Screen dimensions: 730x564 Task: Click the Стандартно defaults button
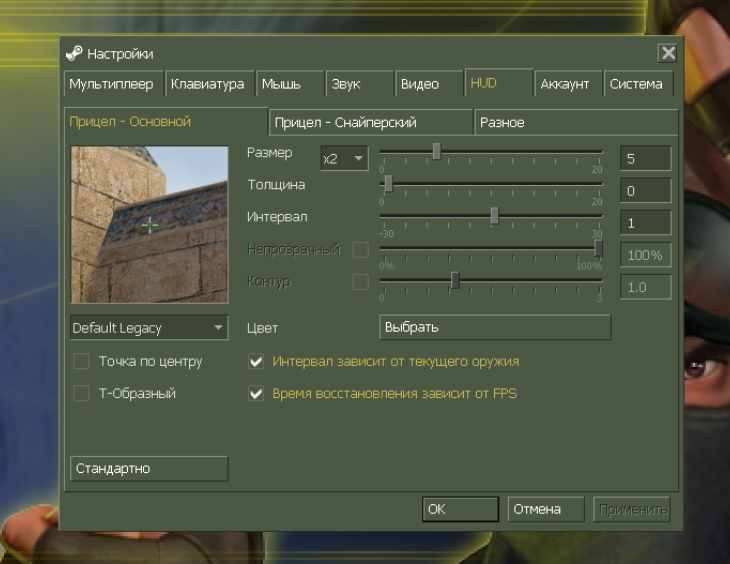point(149,468)
